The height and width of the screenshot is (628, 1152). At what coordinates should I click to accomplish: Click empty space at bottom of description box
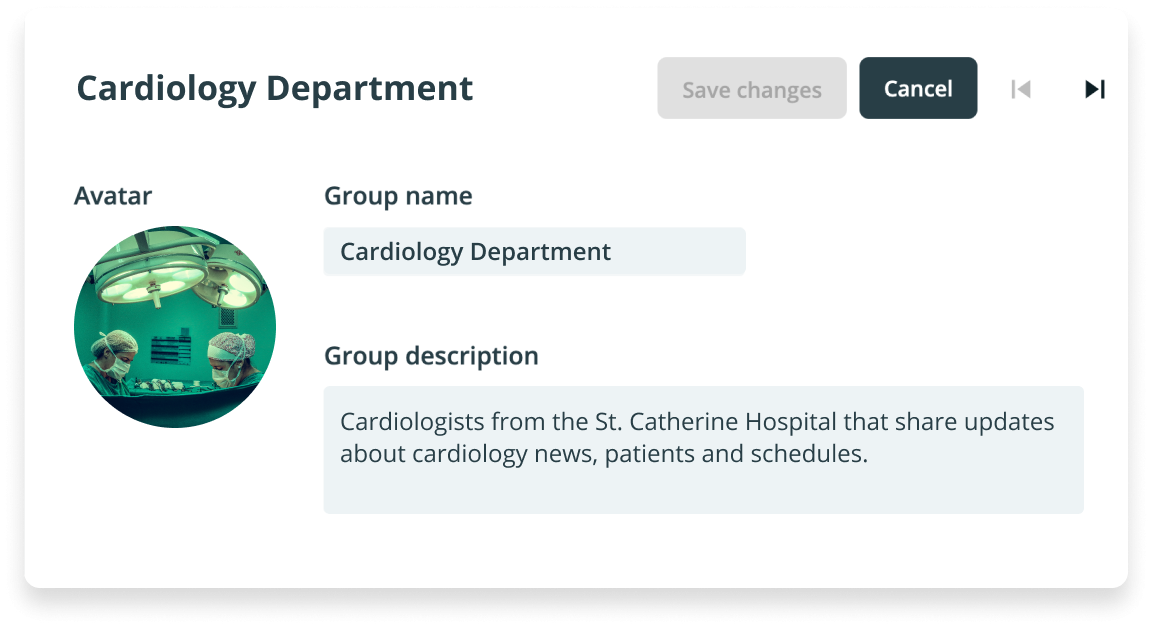tap(703, 494)
